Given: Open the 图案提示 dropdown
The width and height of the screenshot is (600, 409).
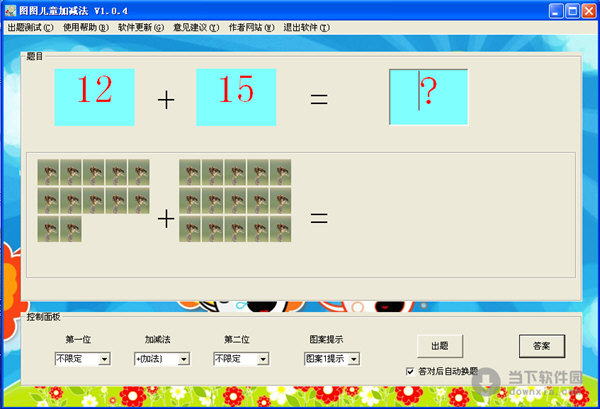Looking at the screenshot, I should pyautogui.click(x=353, y=358).
